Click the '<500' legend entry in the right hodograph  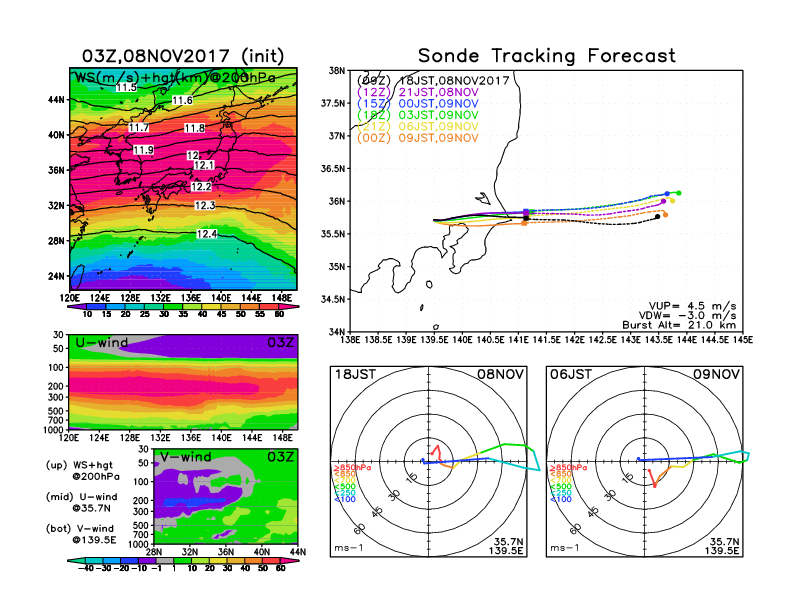pyautogui.click(x=561, y=487)
